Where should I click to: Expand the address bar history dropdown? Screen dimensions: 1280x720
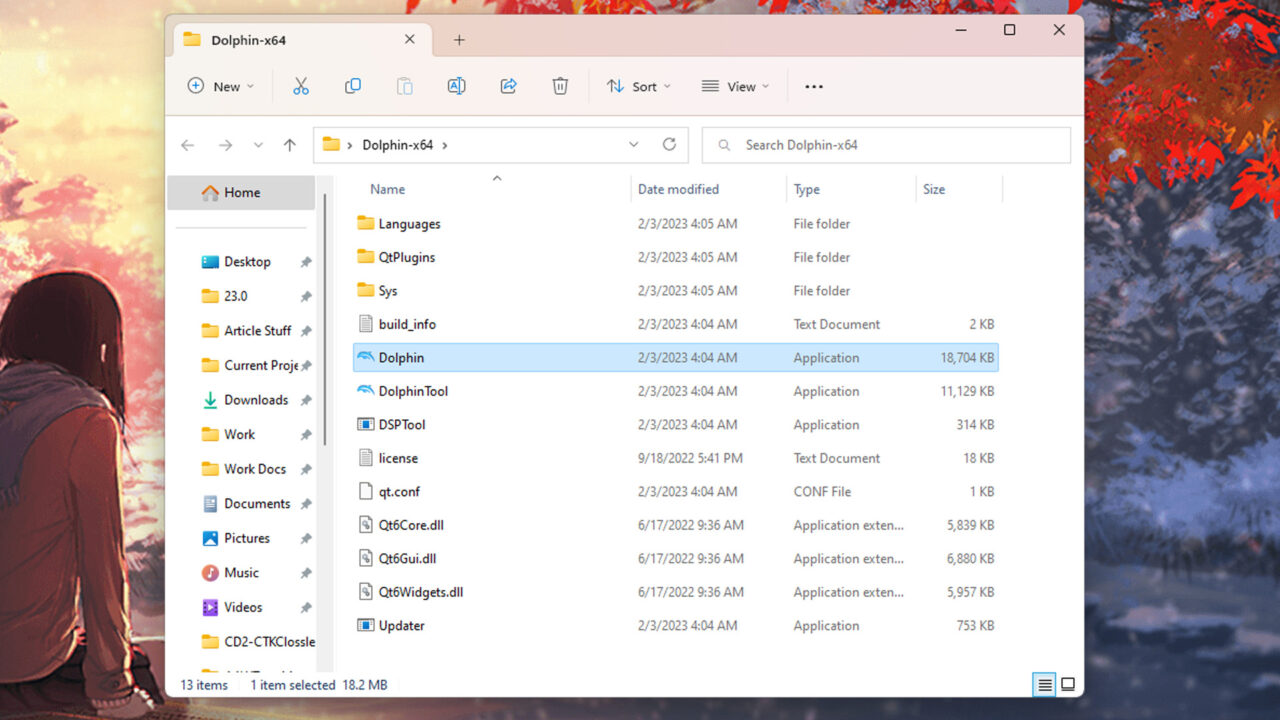(633, 144)
